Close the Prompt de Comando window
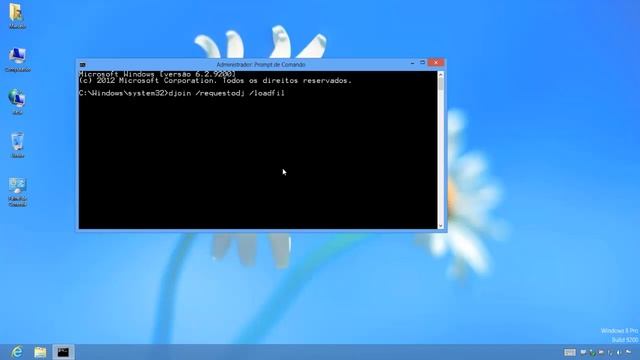 [436, 63]
